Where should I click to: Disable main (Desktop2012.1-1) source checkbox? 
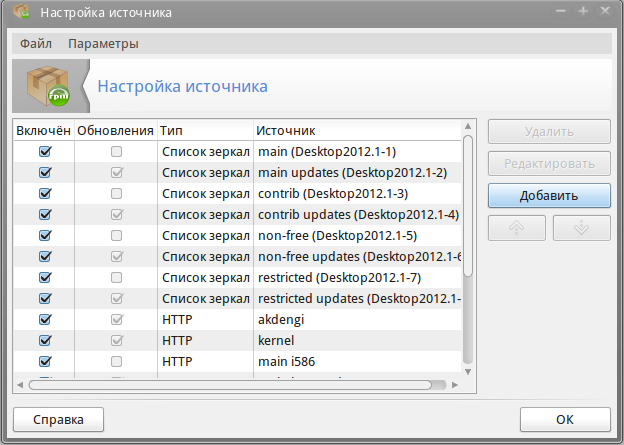click(45, 151)
